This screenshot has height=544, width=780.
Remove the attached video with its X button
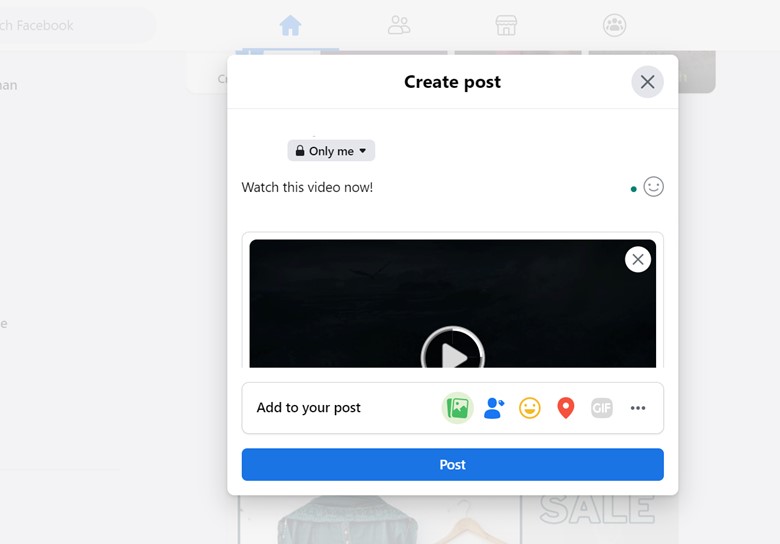638,260
